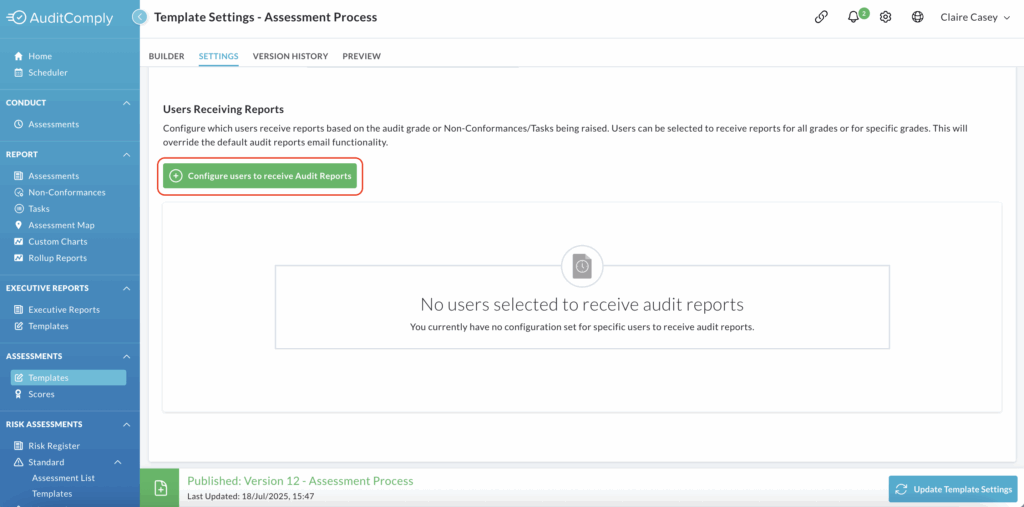Collapse the EXECUTIVE REPORTS section chevron
This screenshot has width=1024, height=507.
click(127, 288)
